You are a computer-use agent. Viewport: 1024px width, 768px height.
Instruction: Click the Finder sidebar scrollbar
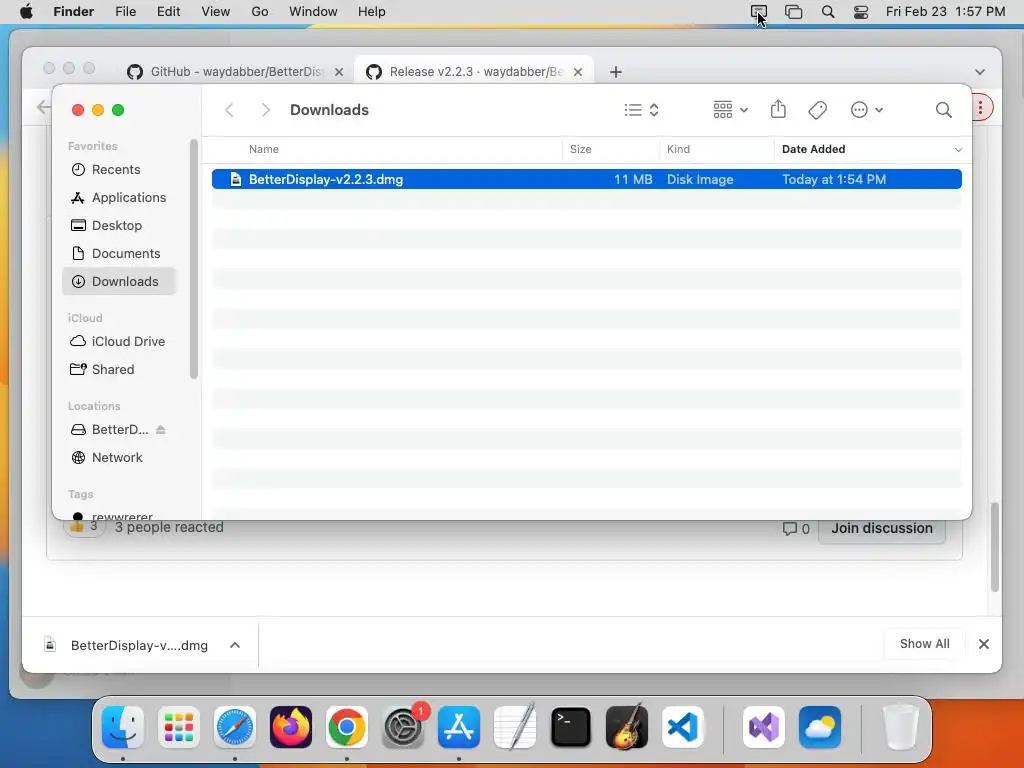pos(193,259)
